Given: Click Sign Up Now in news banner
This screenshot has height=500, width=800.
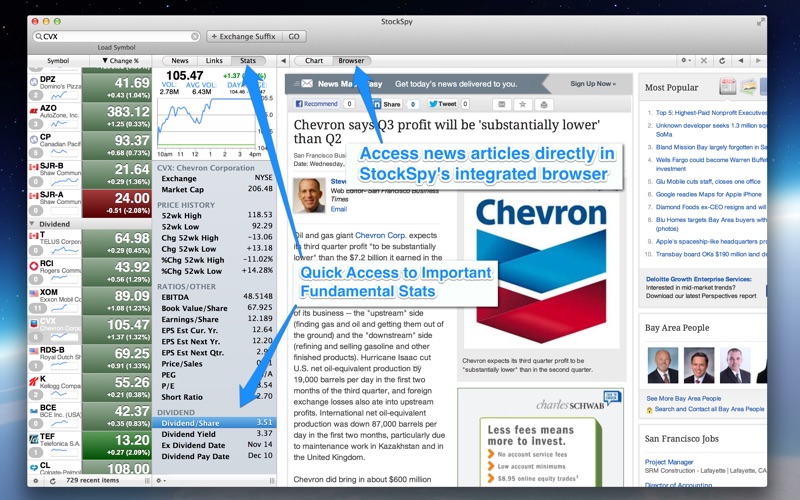Looking at the screenshot, I should (x=593, y=84).
